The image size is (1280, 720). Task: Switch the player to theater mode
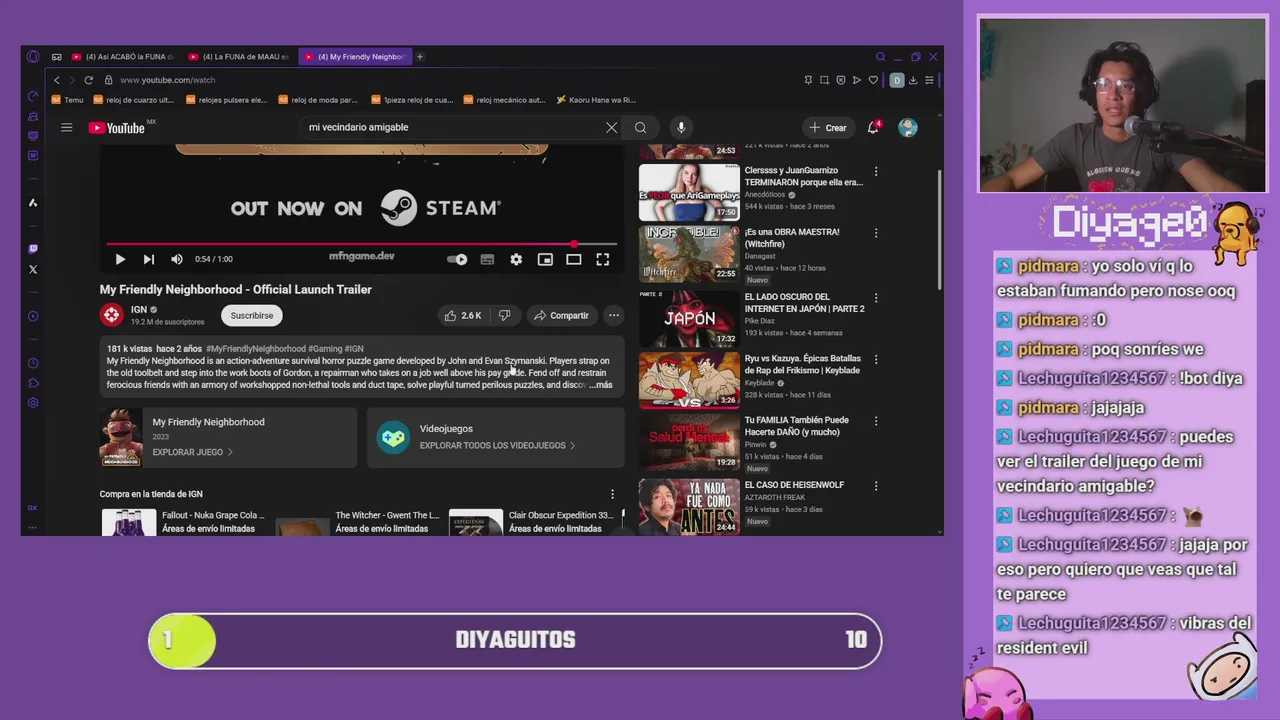click(574, 259)
